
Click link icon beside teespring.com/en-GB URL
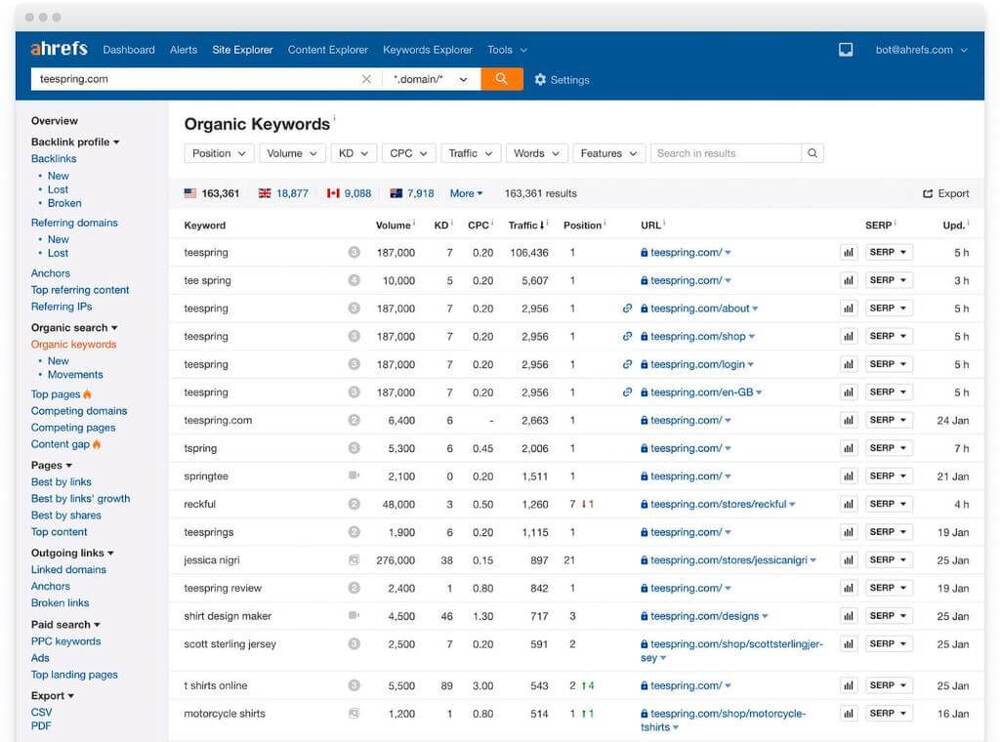point(628,392)
